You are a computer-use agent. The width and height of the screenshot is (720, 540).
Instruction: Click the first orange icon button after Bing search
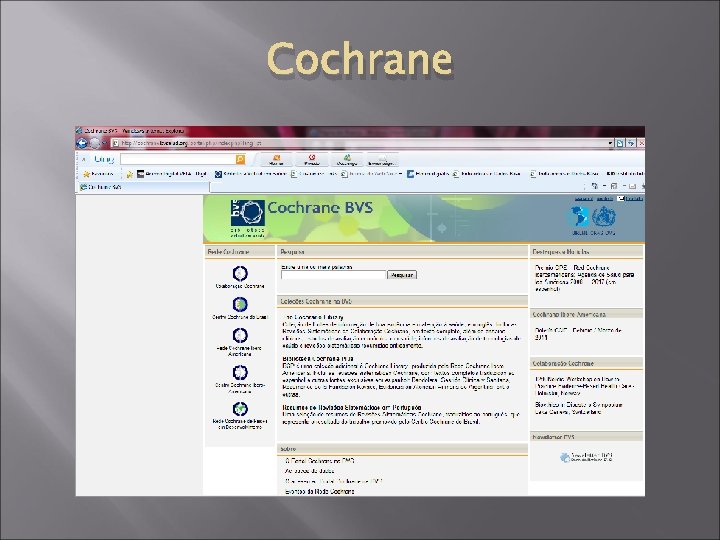point(276,160)
